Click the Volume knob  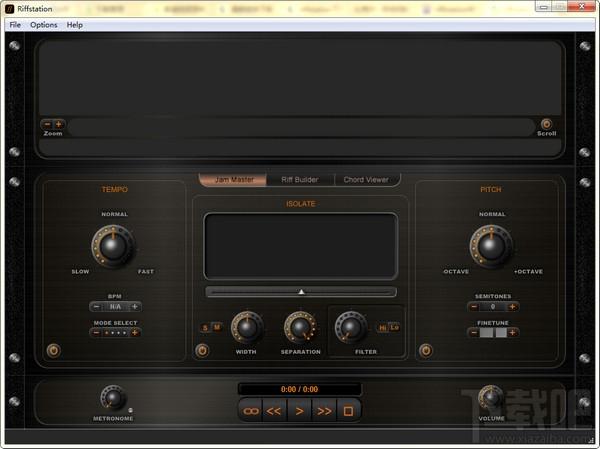[491, 398]
